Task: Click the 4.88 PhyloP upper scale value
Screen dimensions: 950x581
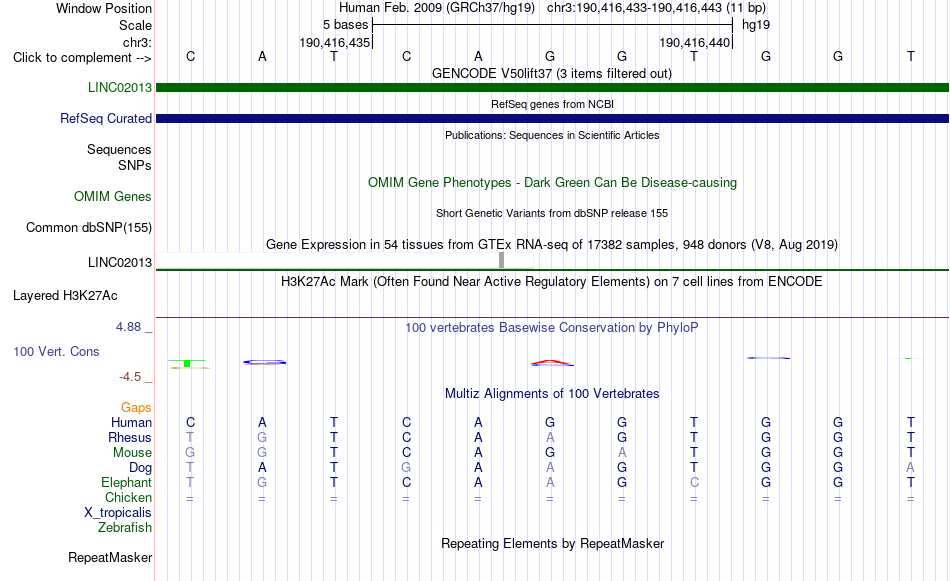Action: click(x=128, y=327)
